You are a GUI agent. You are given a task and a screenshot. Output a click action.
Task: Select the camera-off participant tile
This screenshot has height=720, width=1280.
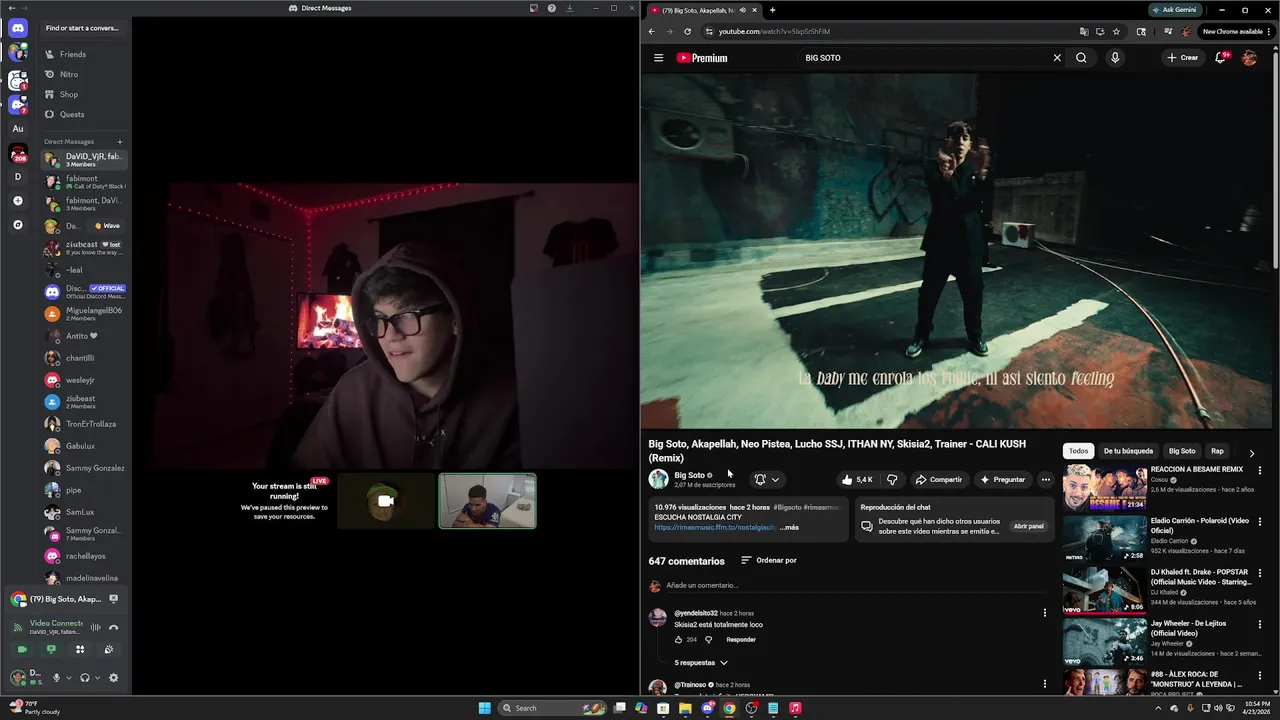(386, 501)
